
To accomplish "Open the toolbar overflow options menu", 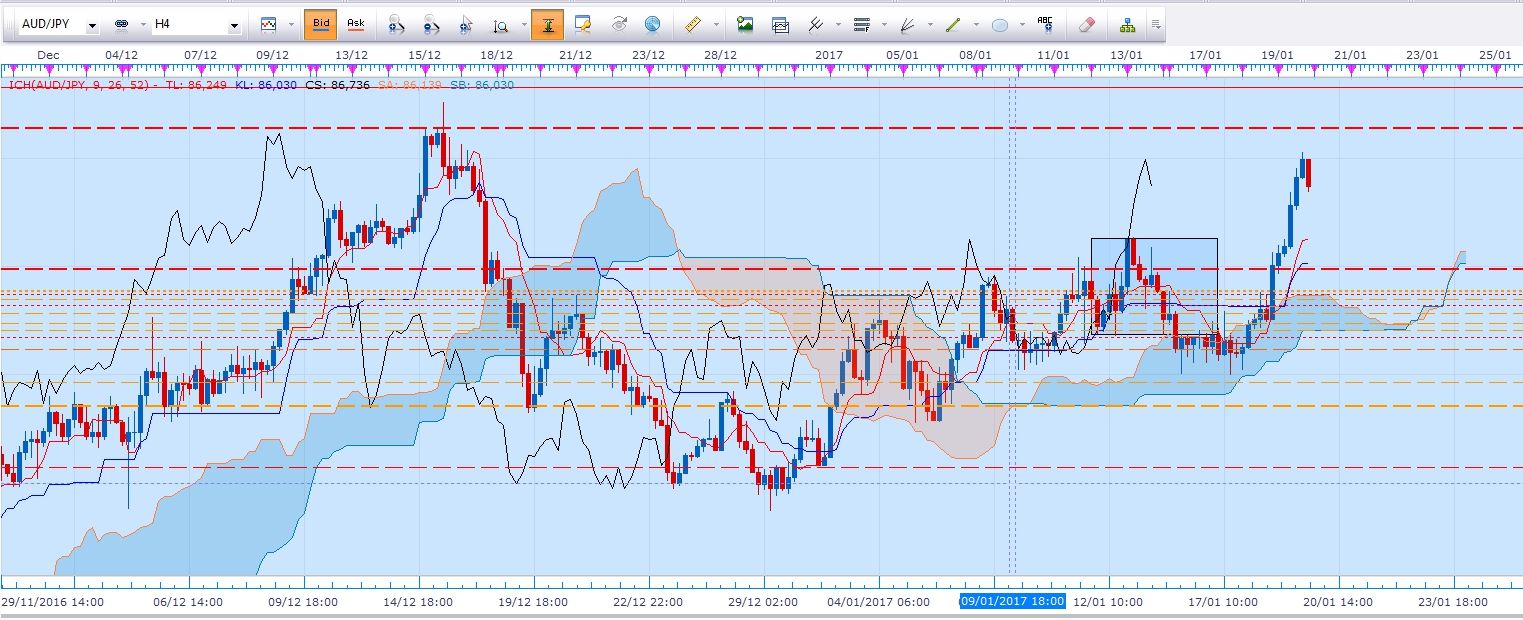I will (1155, 23).
